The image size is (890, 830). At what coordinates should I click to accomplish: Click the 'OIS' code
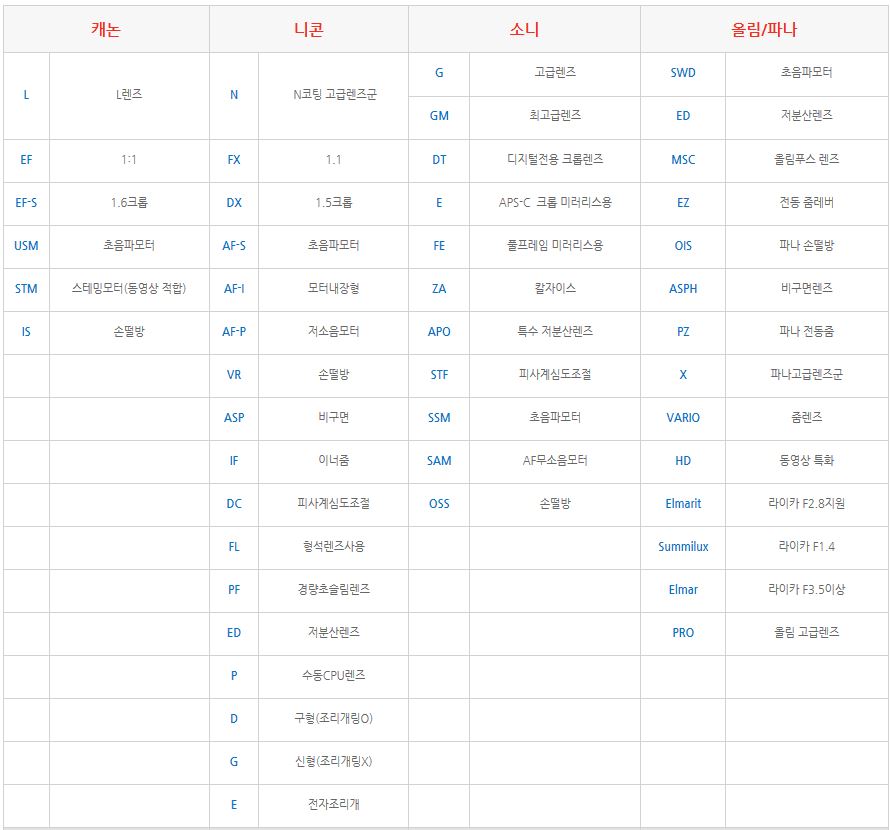tap(683, 246)
